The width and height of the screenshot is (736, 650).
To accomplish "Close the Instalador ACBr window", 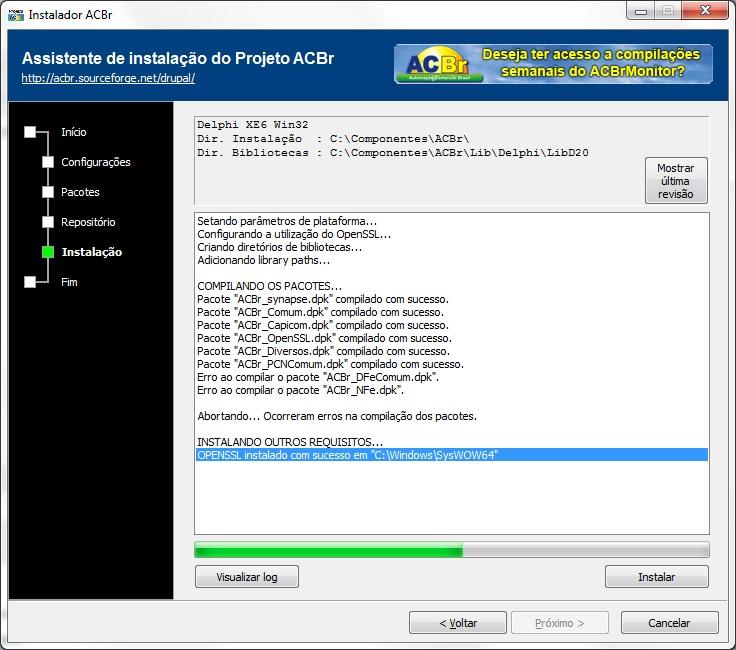I will pyautogui.click(x=705, y=10).
